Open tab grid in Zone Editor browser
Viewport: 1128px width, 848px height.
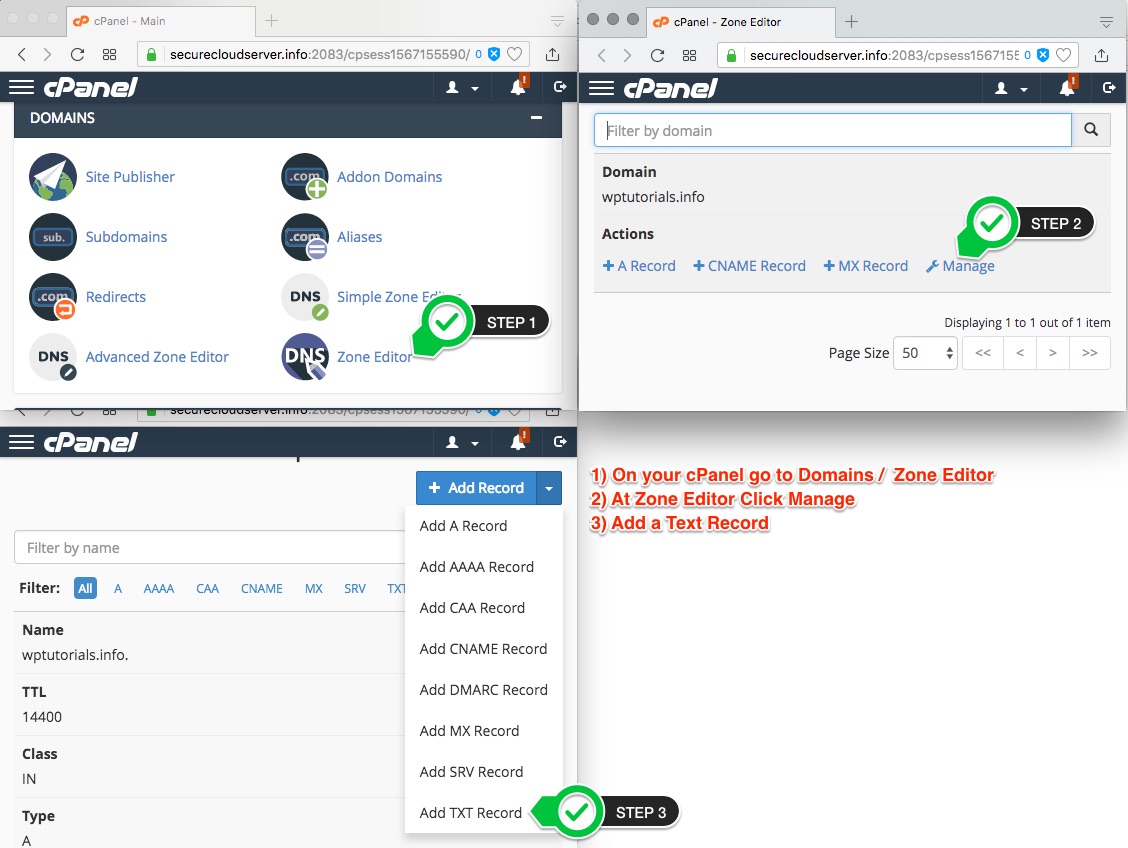(689, 55)
